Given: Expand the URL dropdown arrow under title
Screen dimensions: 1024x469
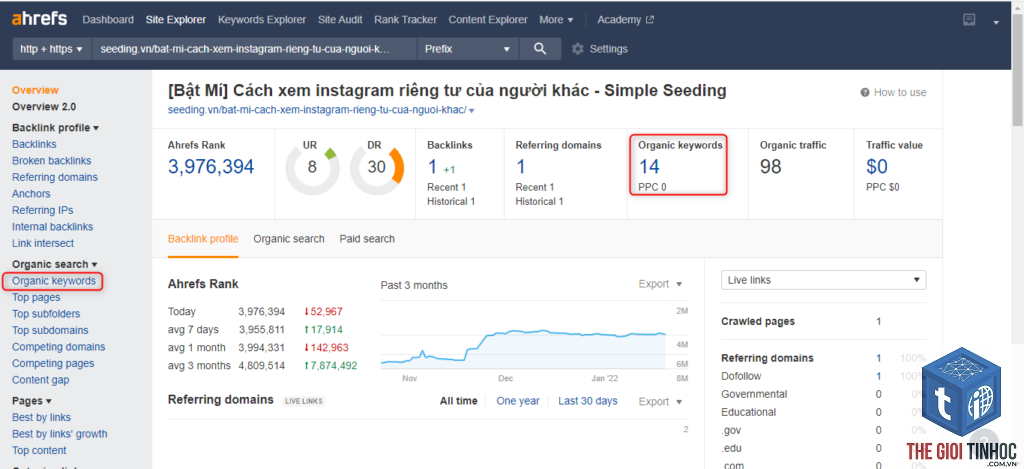Looking at the screenshot, I should (x=472, y=111).
